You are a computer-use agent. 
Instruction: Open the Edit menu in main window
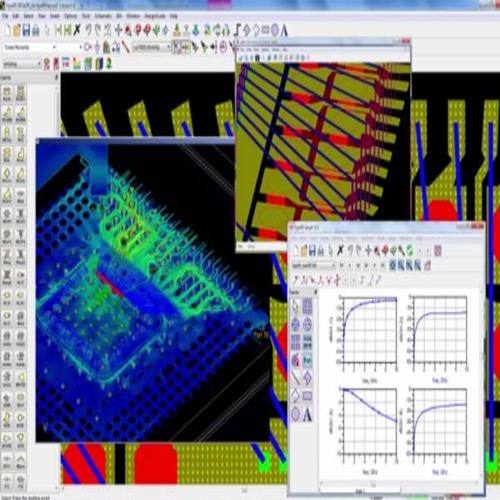click(16, 16)
